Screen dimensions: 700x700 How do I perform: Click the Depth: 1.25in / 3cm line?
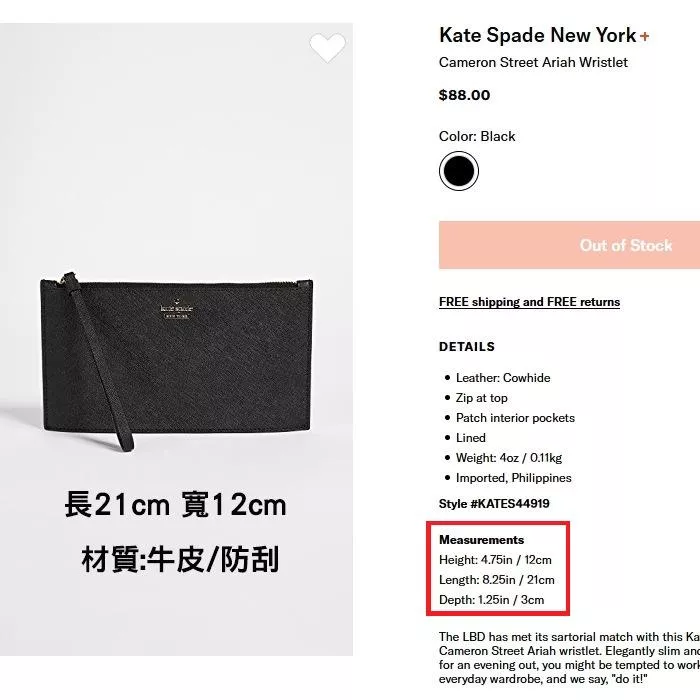[x=492, y=600]
